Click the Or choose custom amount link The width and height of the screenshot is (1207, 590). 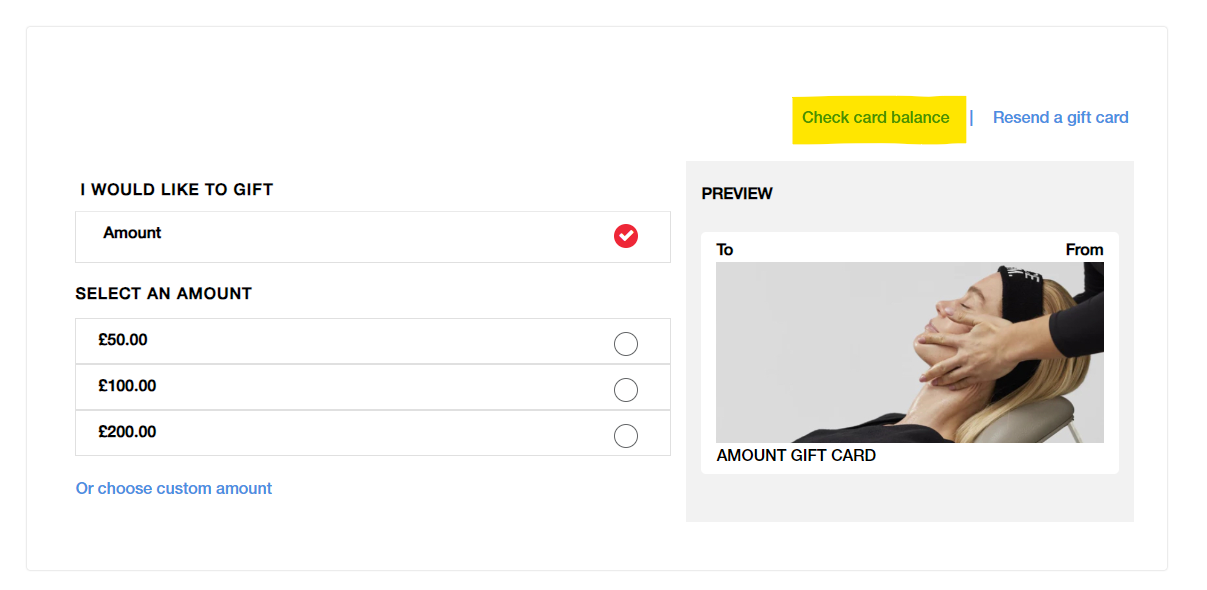(174, 489)
